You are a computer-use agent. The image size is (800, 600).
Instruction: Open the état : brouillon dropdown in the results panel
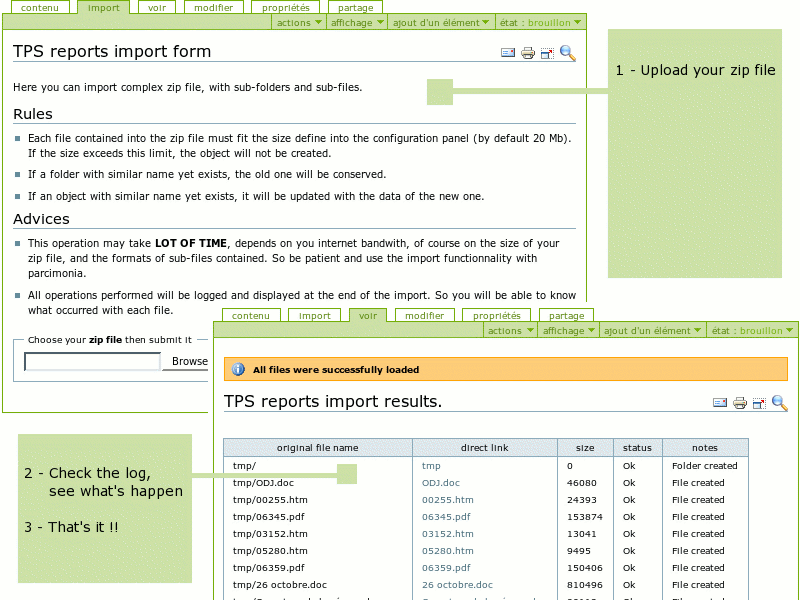coord(752,331)
